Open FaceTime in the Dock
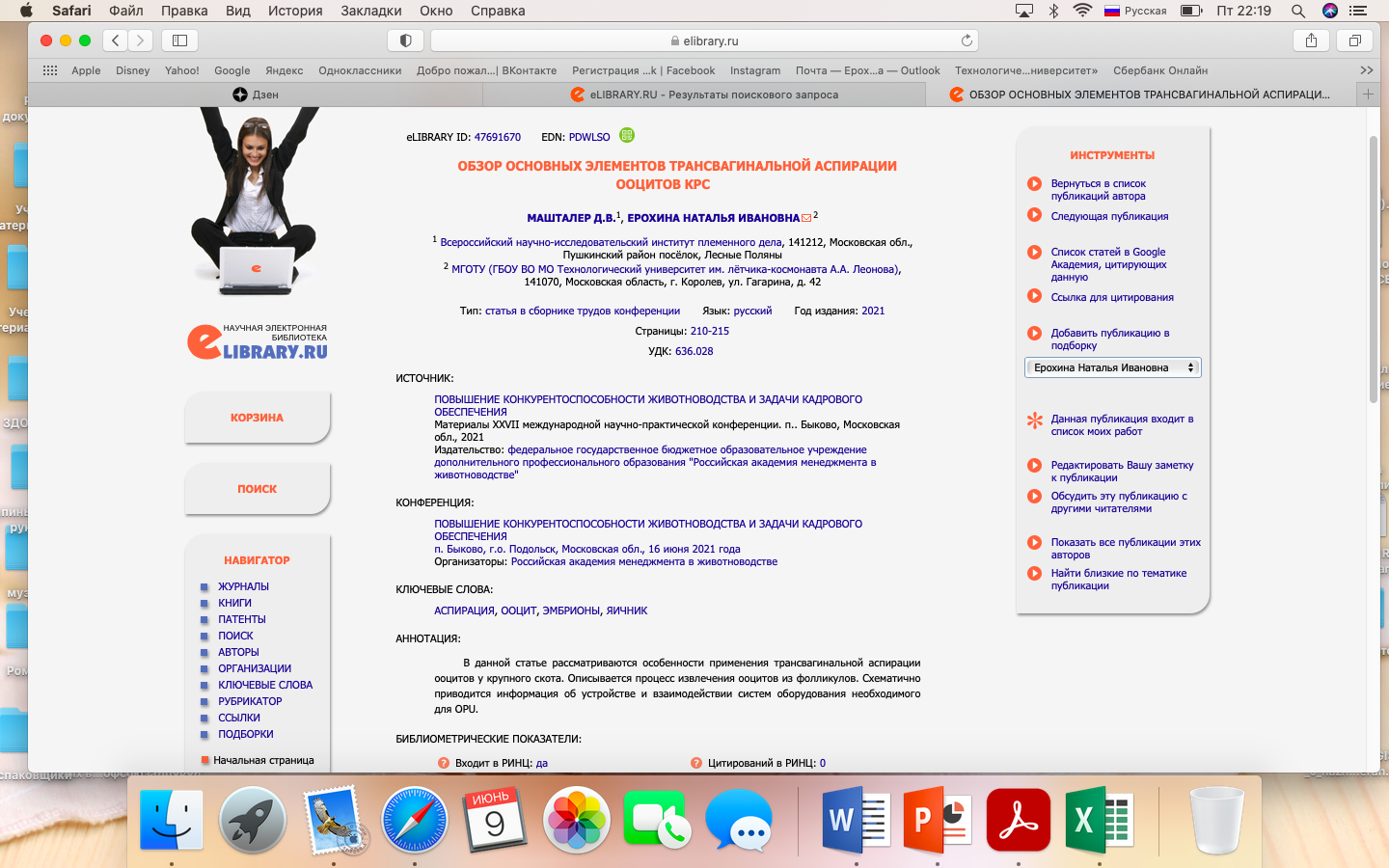The width and height of the screenshot is (1389, 868). 658,820
